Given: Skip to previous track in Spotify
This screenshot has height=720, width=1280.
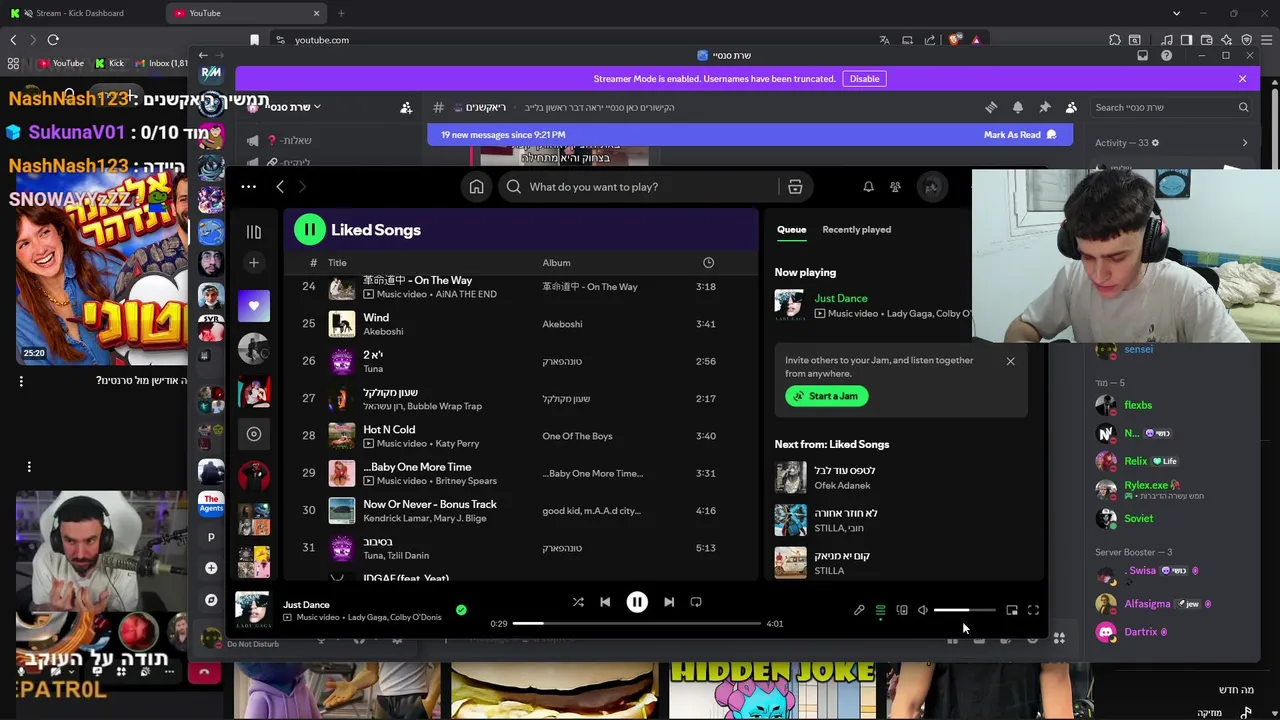Looking at the screenshot, I should tap(605, 602).
